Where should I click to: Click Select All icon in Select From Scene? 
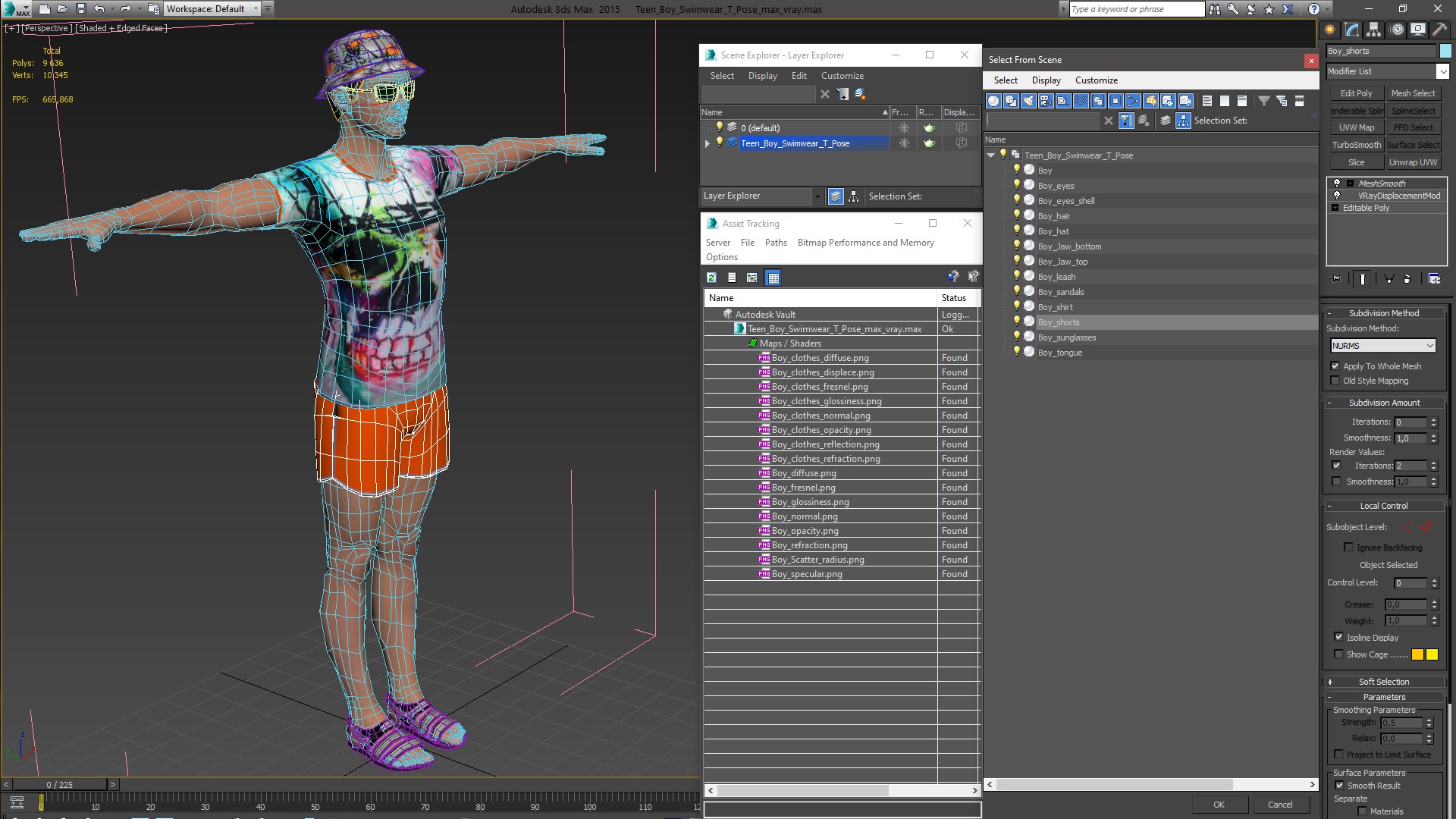[1207, 101]
